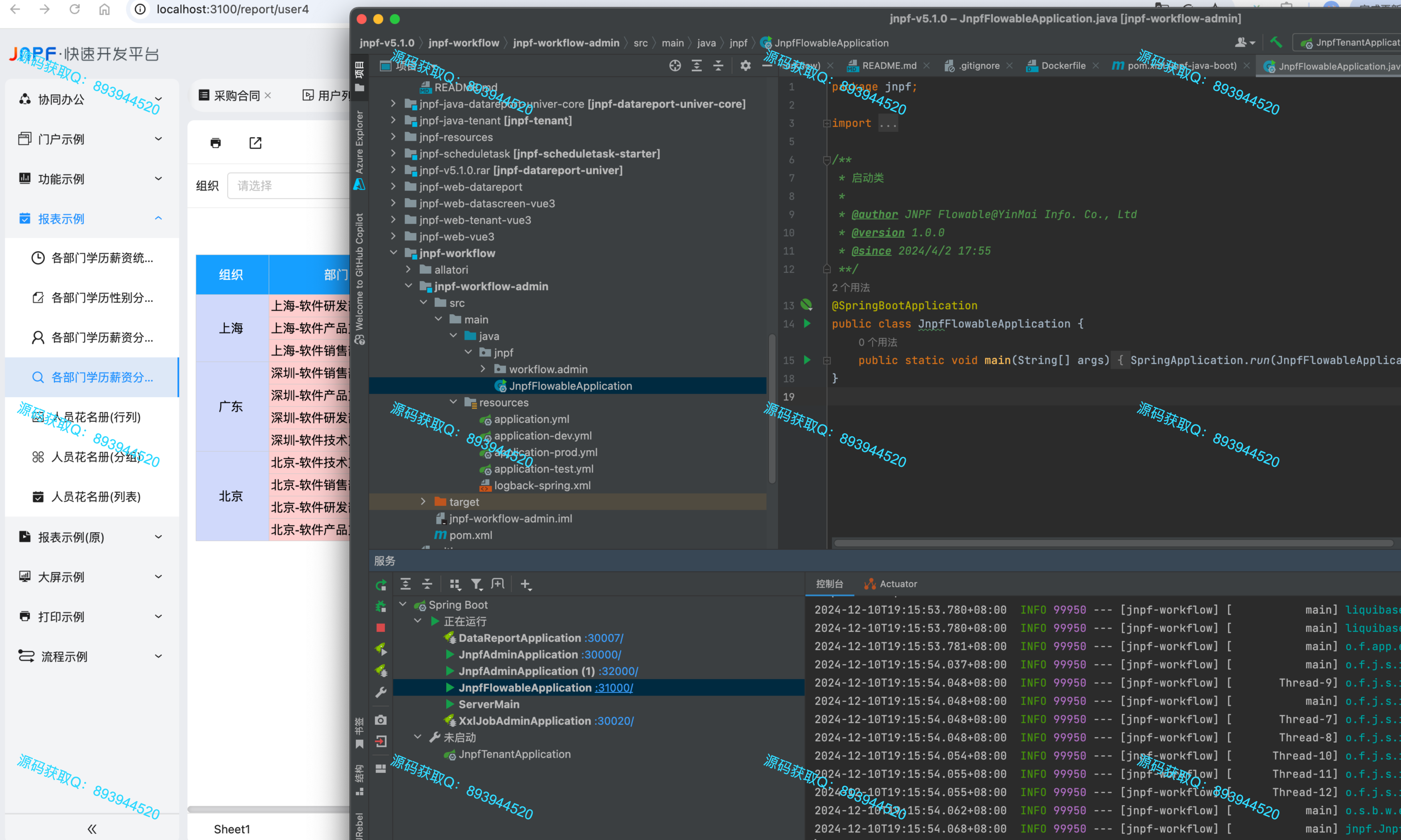The height and width of the screenshot is (840, 1401).
Task: Select application-dev.yml in project tree
Action: coord(542,436)
